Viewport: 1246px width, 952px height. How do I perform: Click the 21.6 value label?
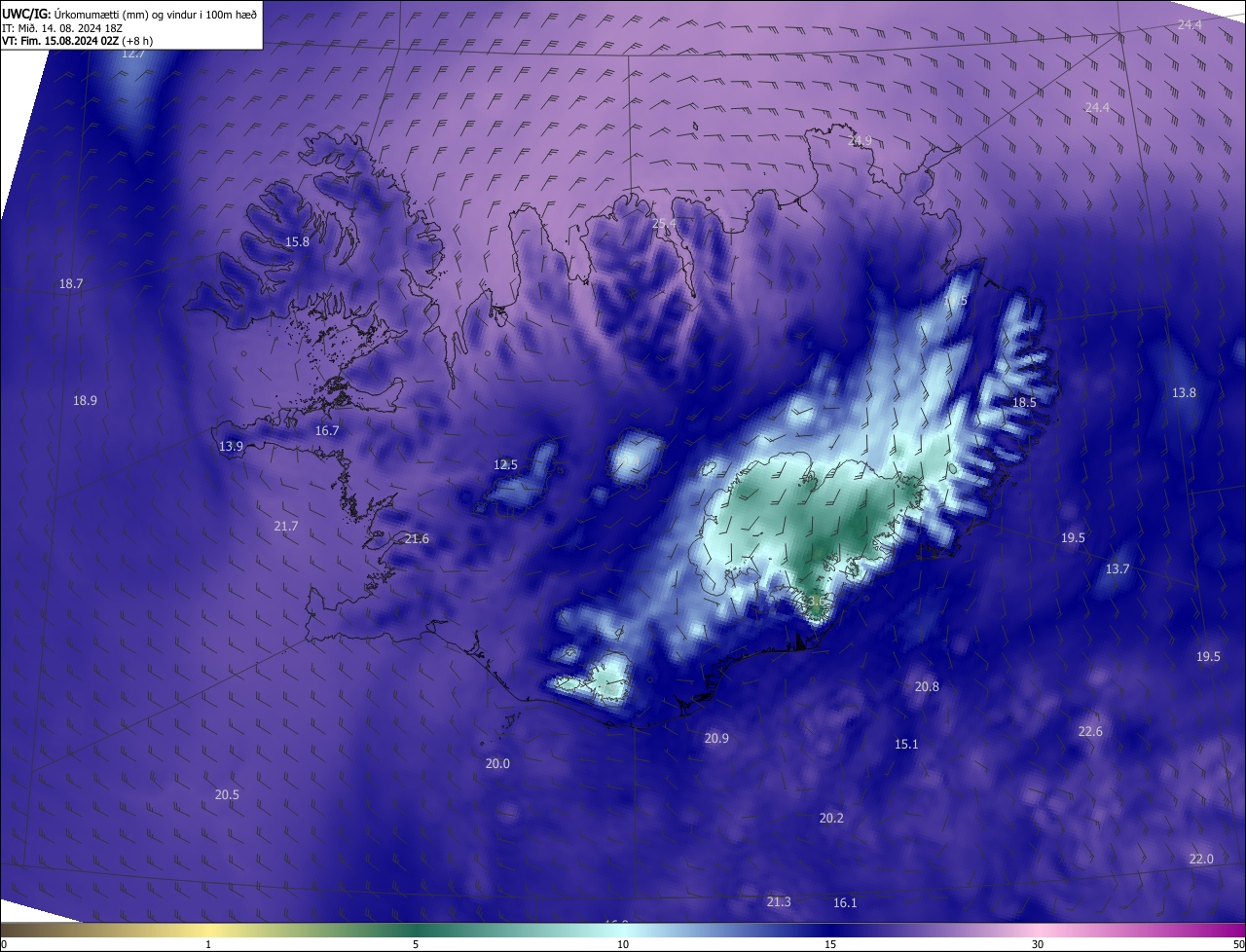(x=417, y=538)
